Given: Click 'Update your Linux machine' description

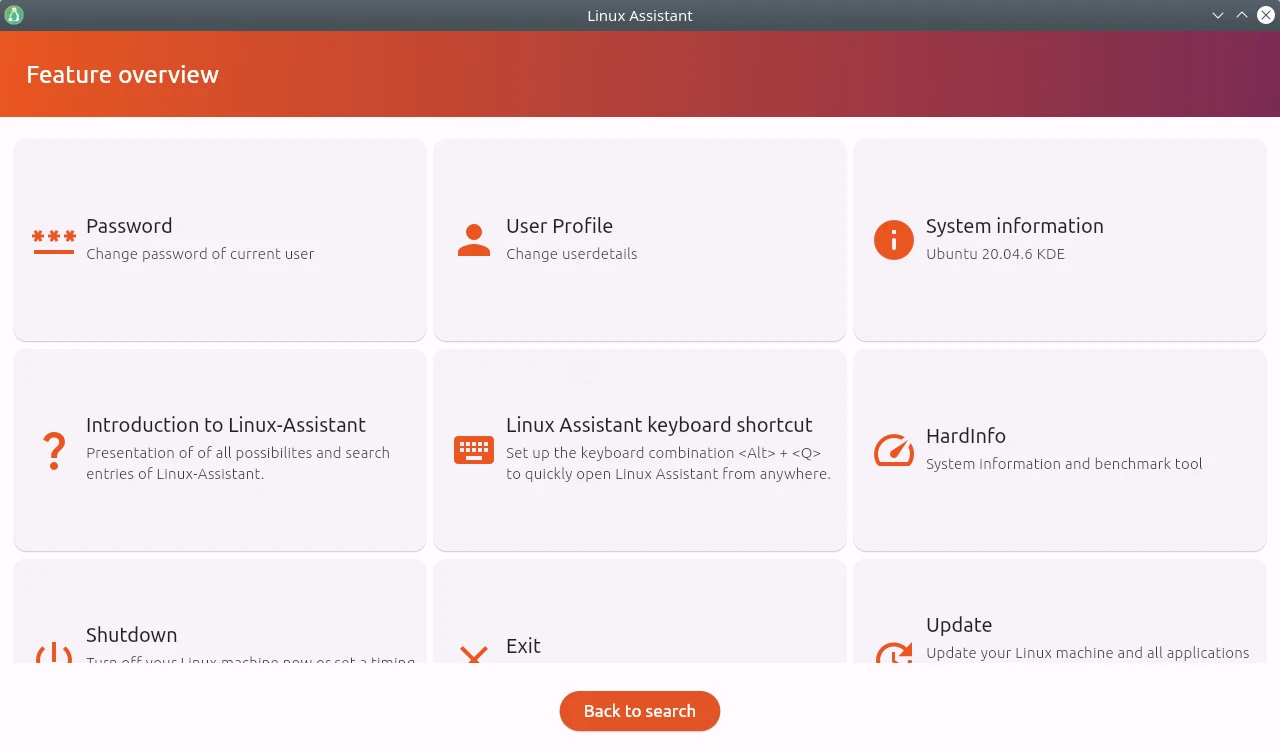Looking at the screenshot, I should [x=1087, y=653].
